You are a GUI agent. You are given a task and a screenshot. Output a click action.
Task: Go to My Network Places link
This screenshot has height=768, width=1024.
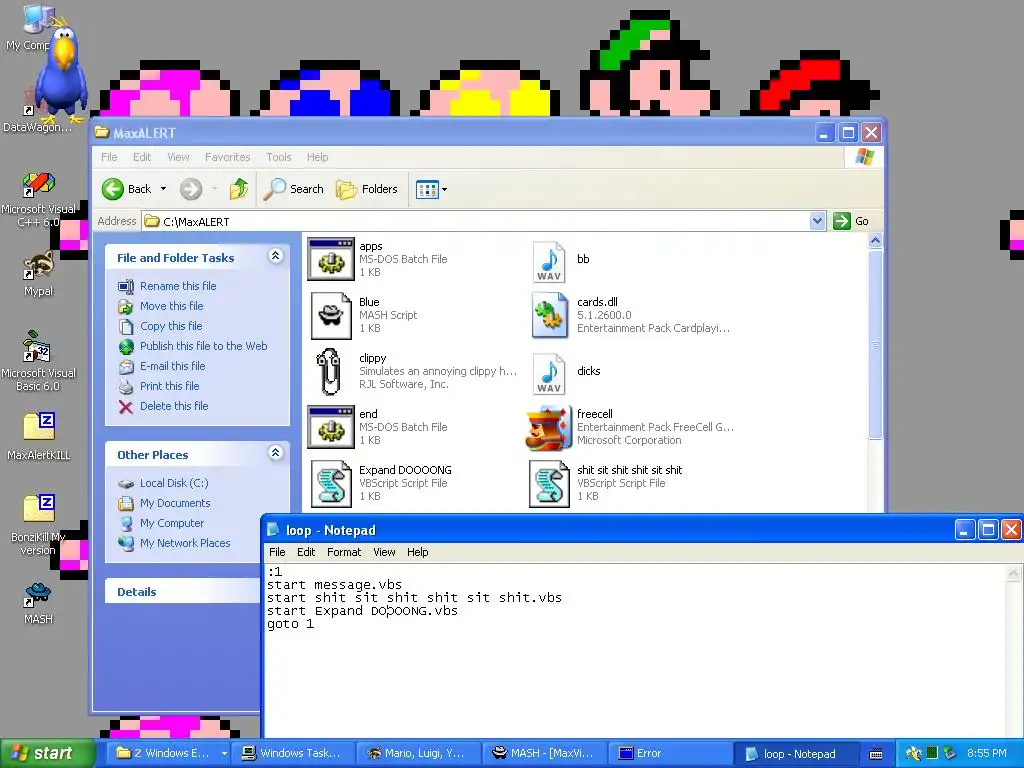click(185, 543)
